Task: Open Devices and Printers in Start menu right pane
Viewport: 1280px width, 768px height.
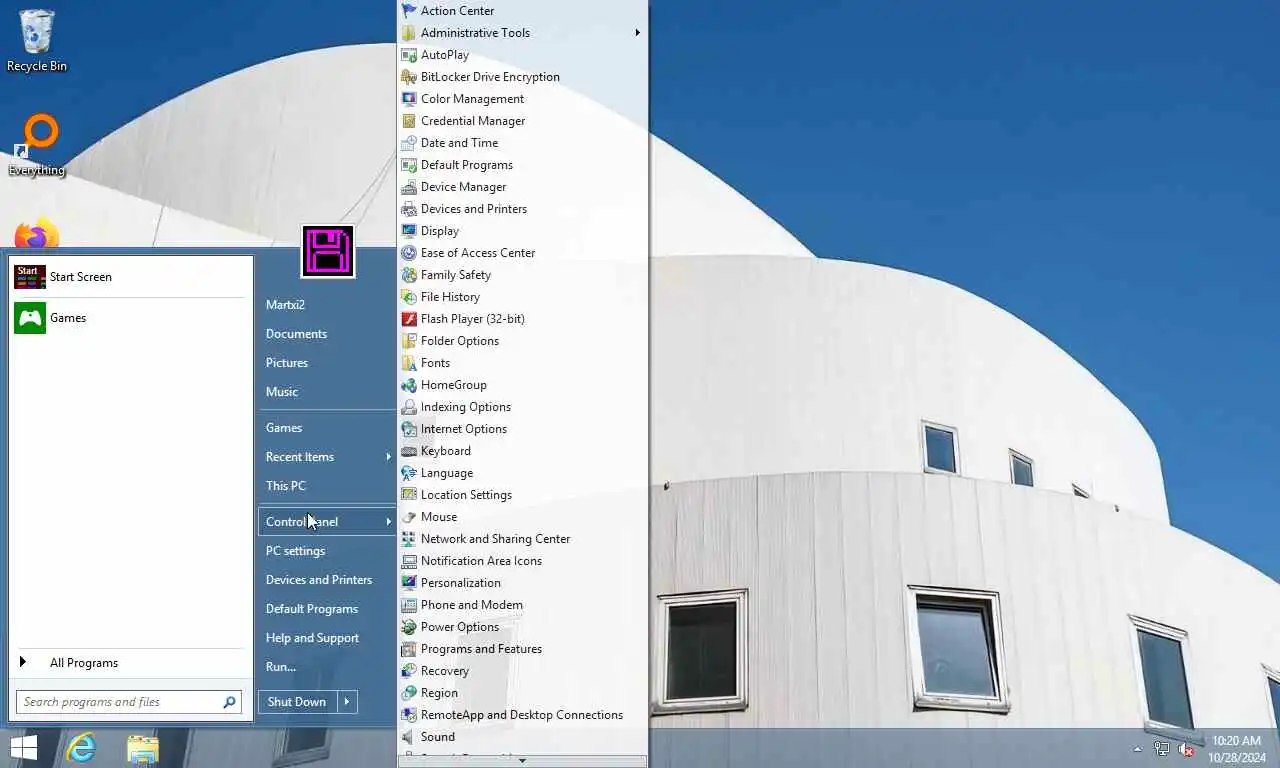Action: click(x=319, y=580)
